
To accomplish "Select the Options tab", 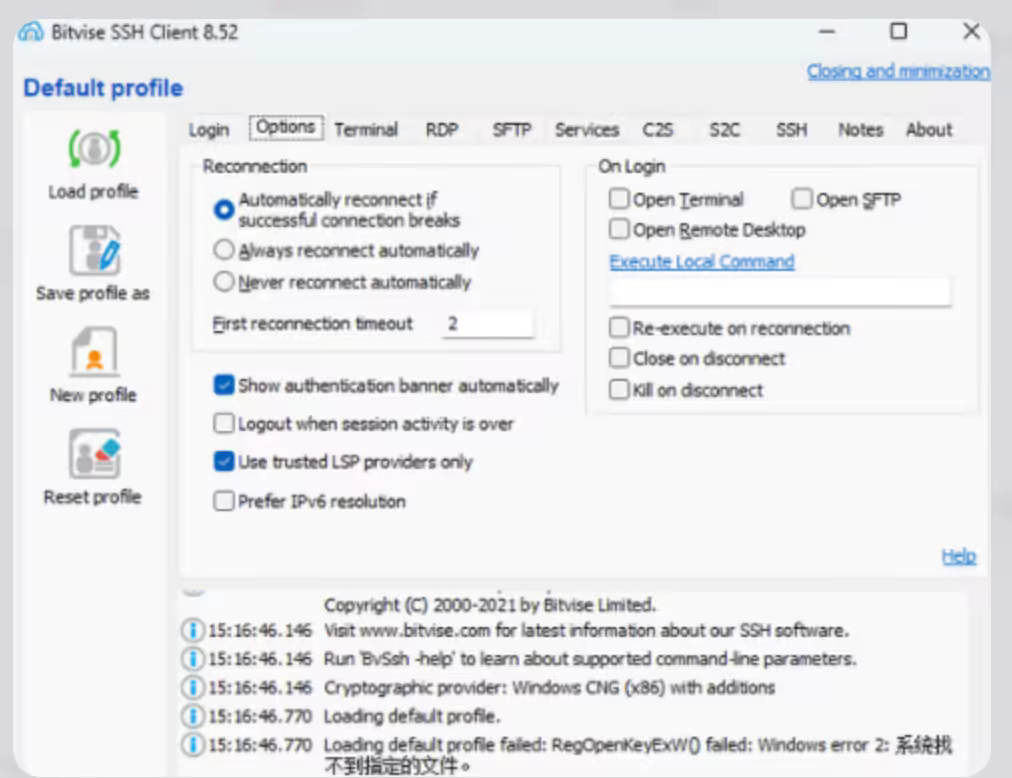I will [286, 128].
